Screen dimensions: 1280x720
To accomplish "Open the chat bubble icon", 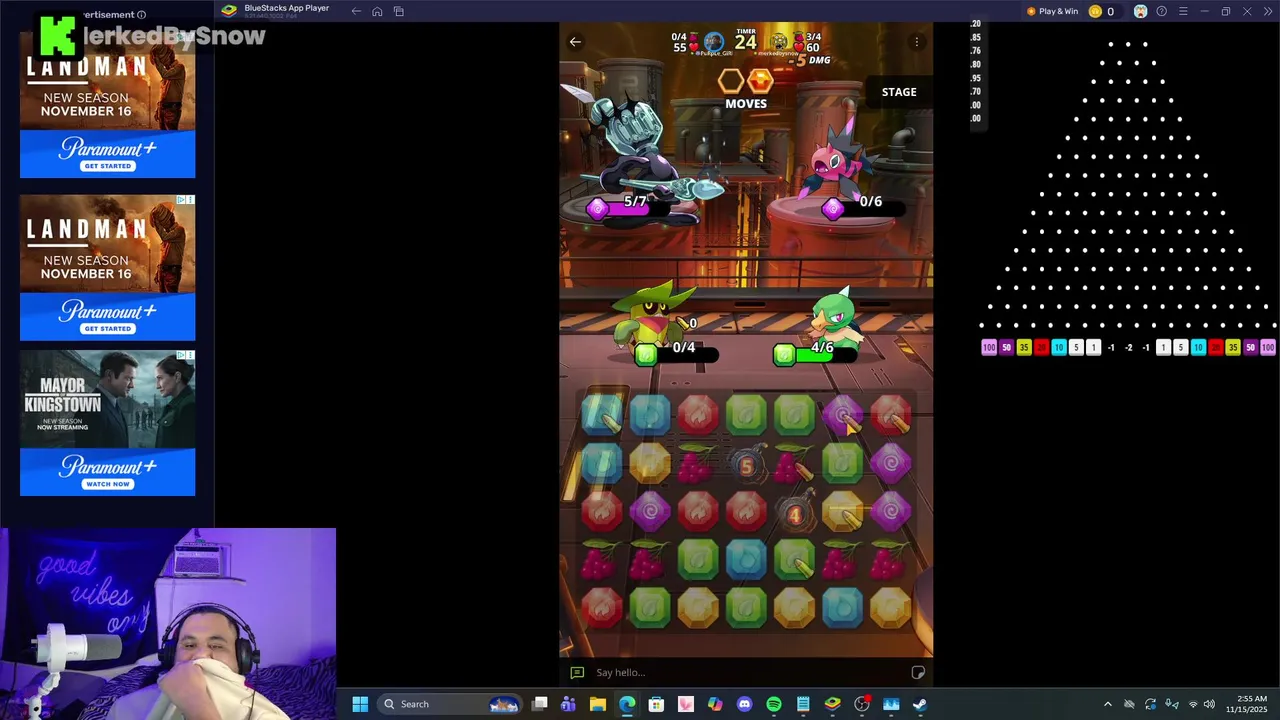I will pyautogui.click(x=577, y=673).
